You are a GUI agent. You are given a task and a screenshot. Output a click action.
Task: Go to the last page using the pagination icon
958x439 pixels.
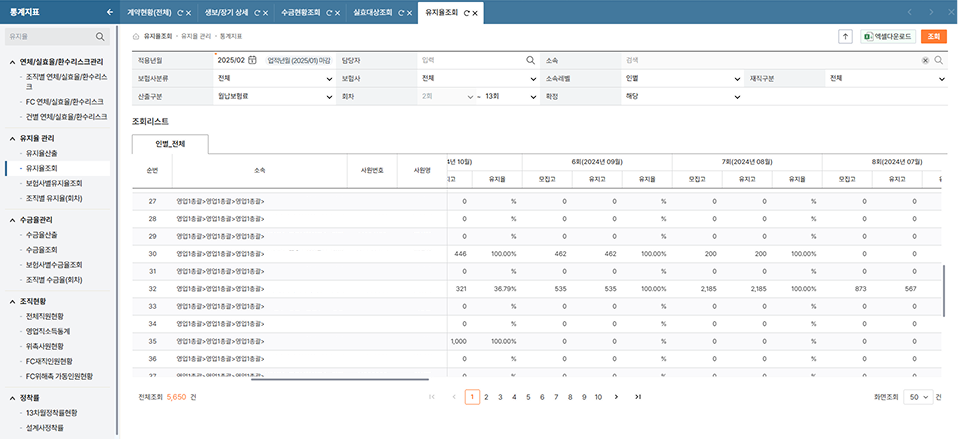pyautogui.click(x=638, y=397)
